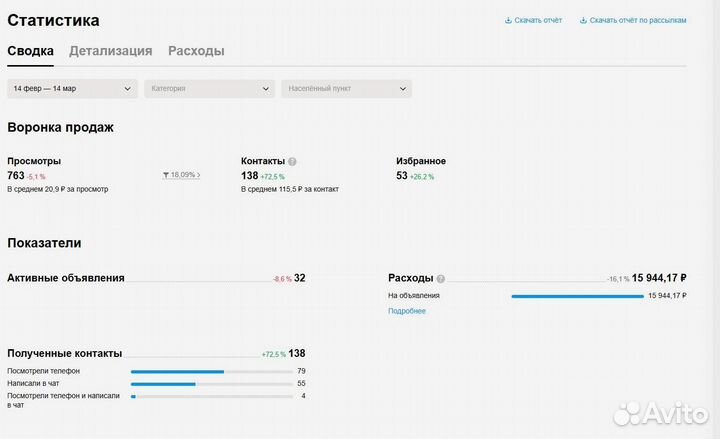Open the Подробнее link under Расходы
The image size is (720, 439).
[x=407, y=311]
